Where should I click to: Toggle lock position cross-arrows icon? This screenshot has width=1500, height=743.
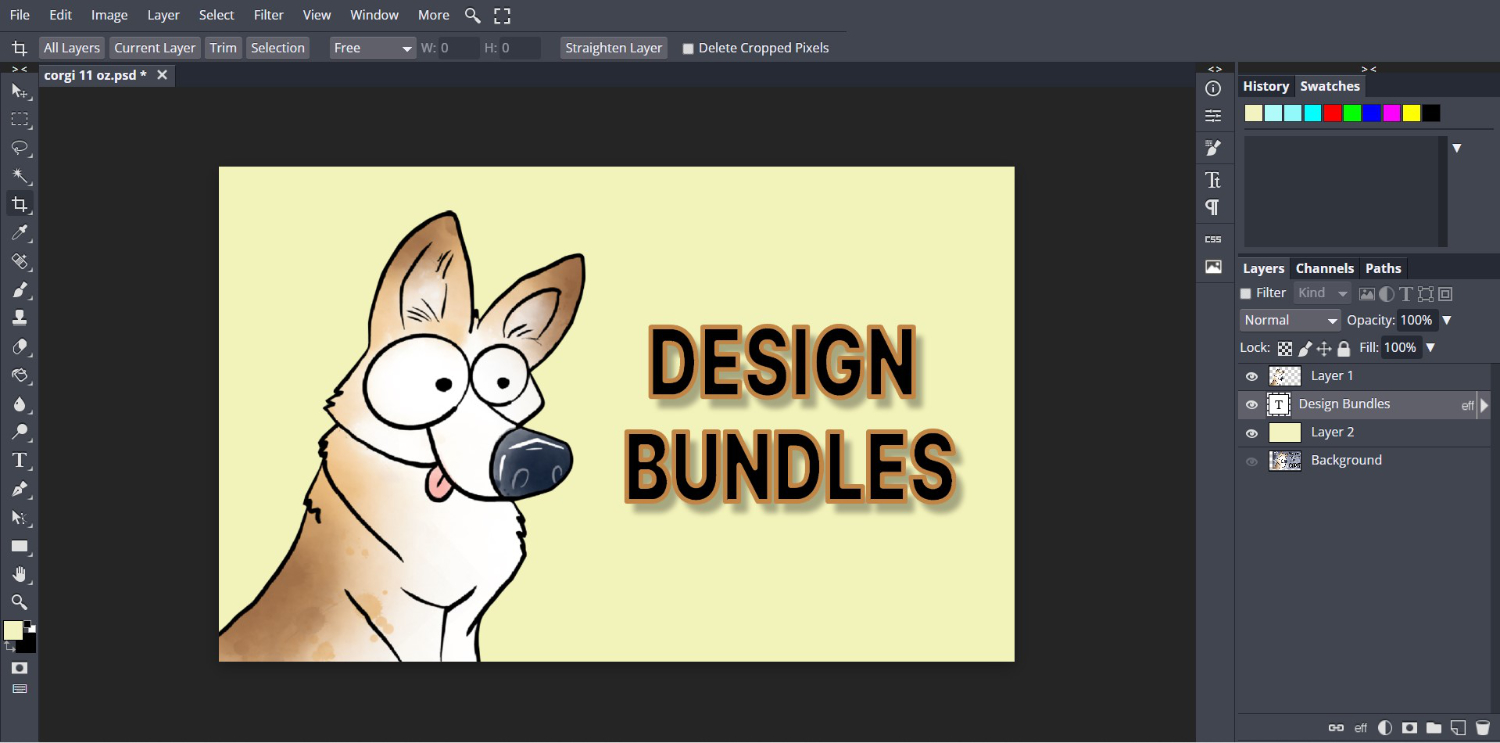point(1324,348)
